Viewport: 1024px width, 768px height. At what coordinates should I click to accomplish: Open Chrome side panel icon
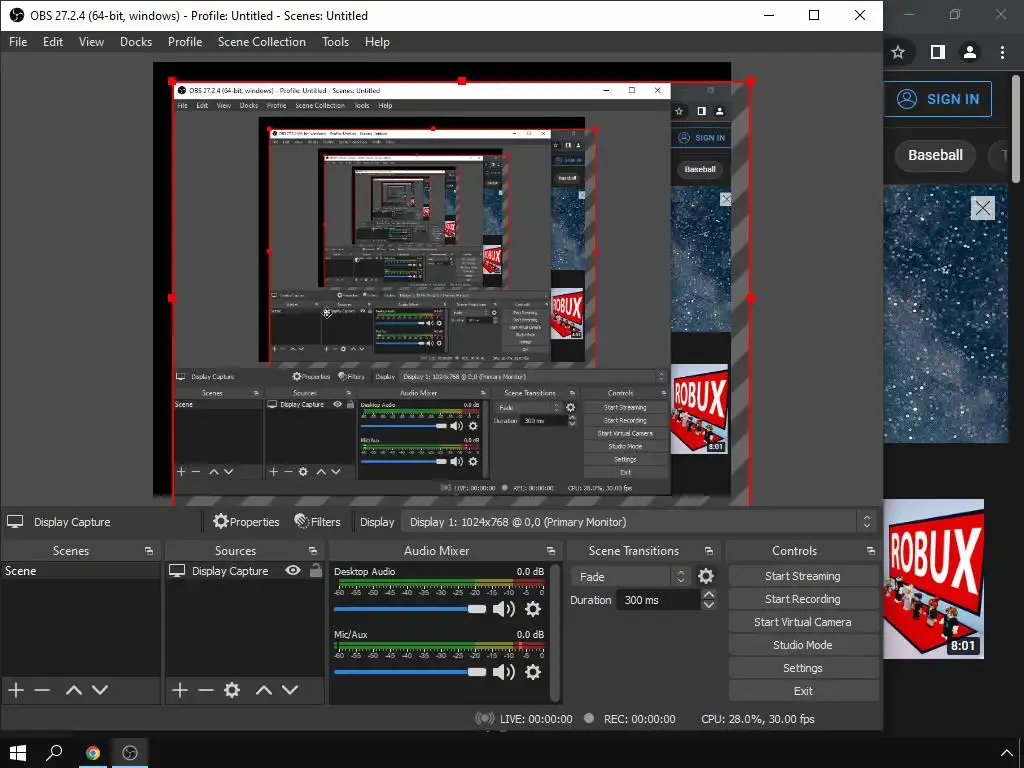point(938,52)
